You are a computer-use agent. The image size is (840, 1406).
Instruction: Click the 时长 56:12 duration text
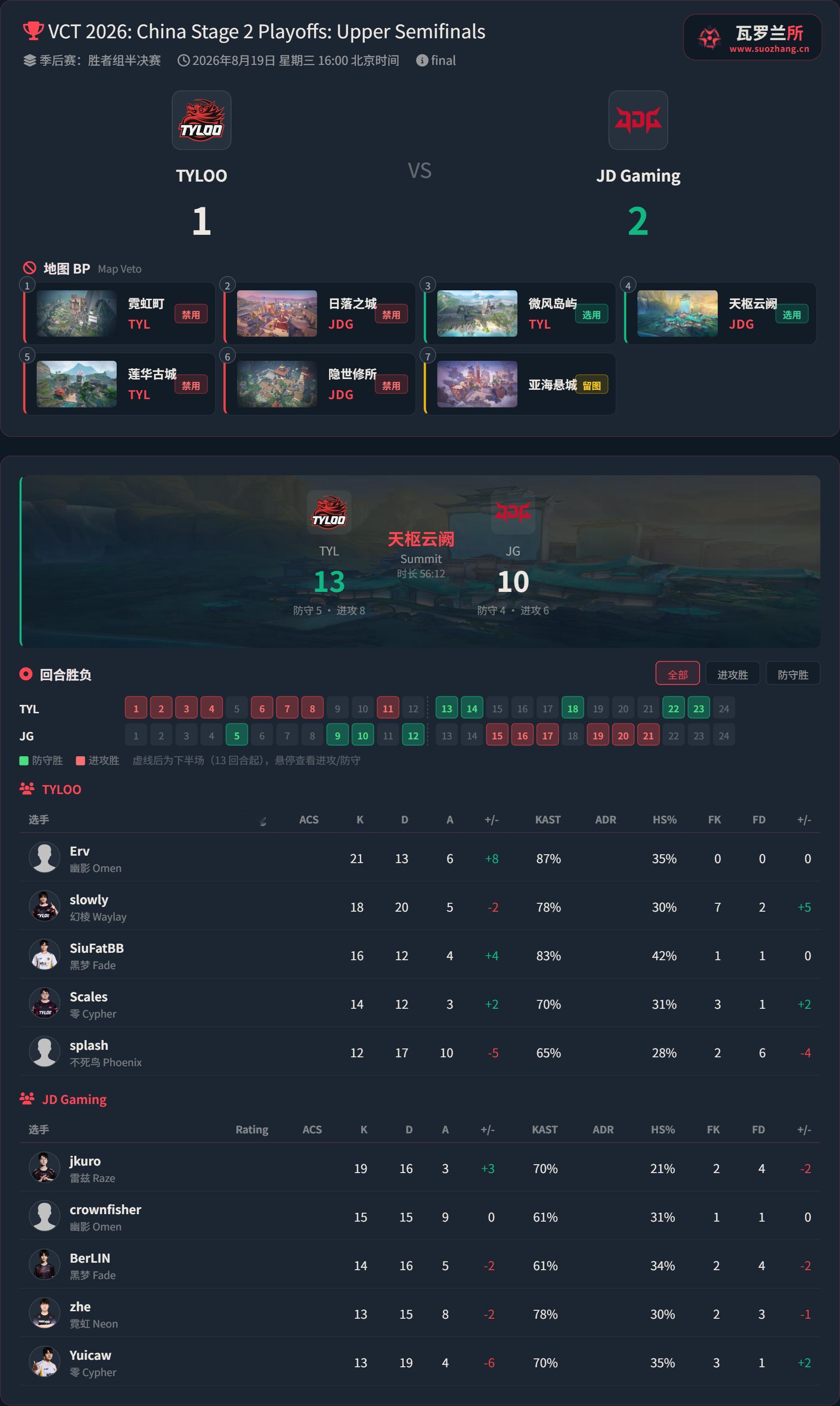pos(420,573)
